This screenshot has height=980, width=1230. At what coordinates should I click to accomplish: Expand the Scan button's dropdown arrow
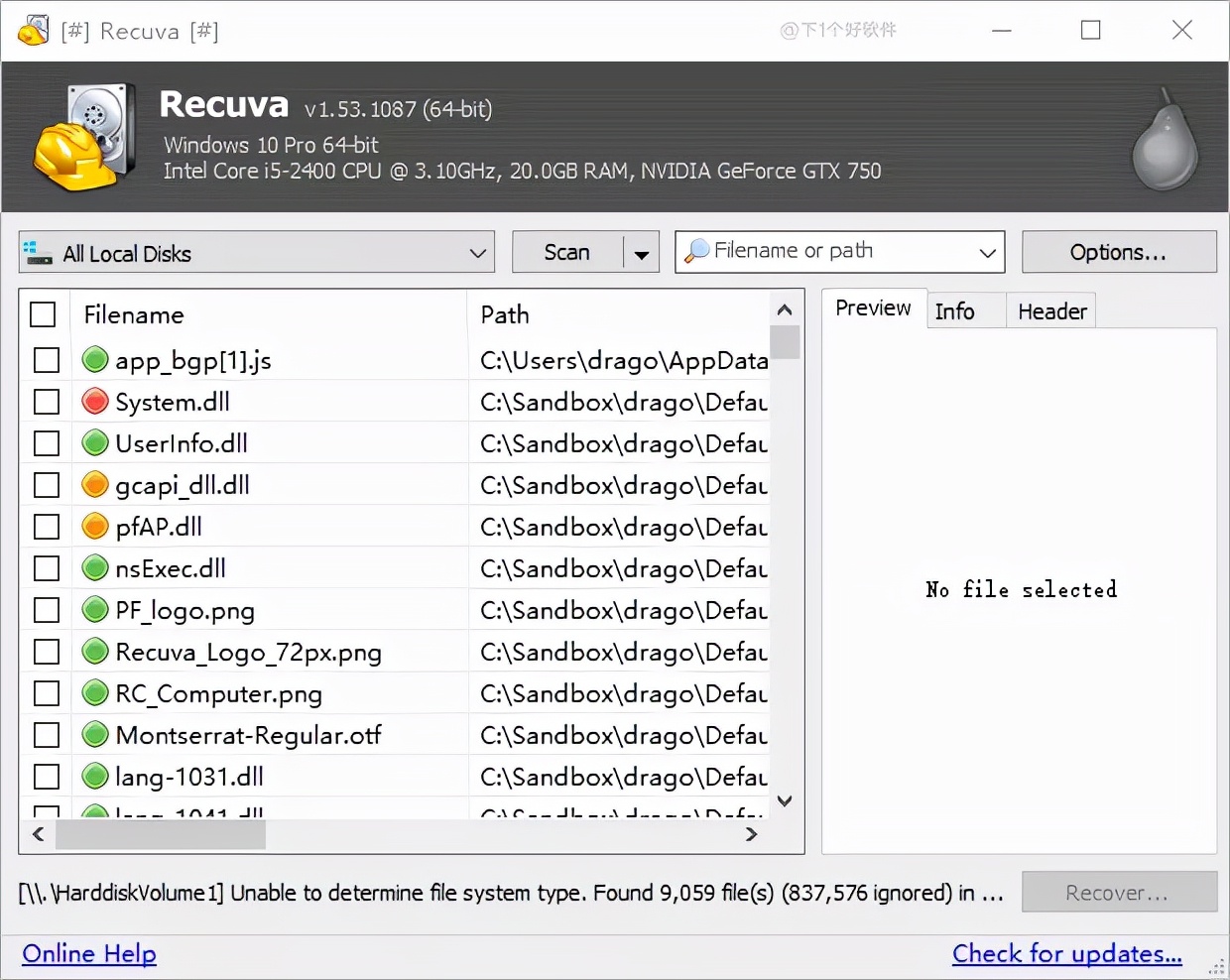click(642, 253)
